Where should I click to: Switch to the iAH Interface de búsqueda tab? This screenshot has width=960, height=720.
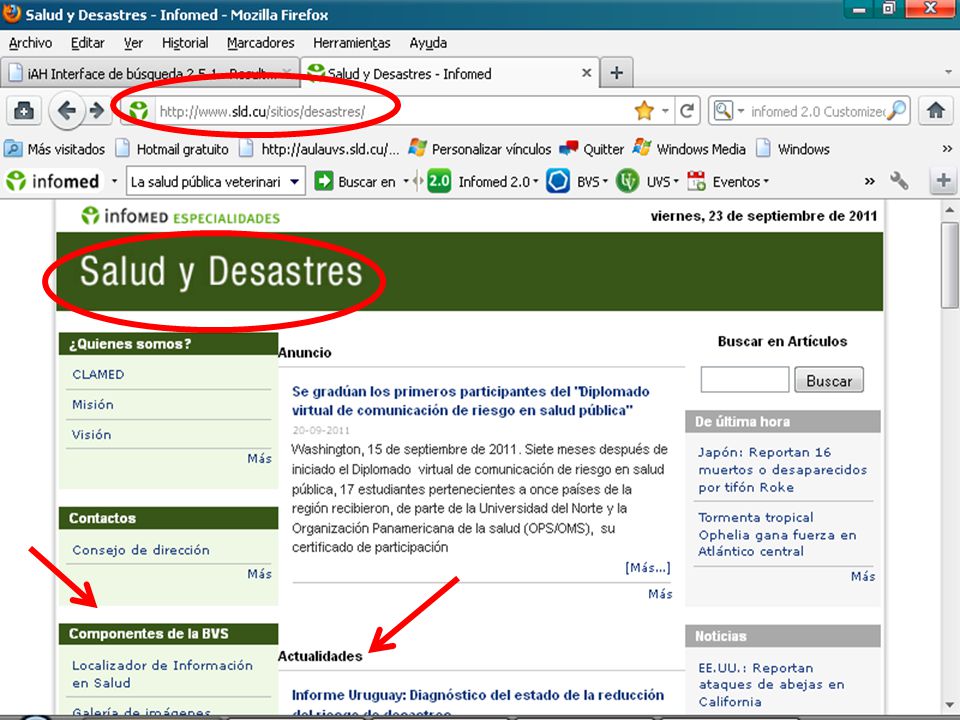pyautogui.click(x=149, y=73)
